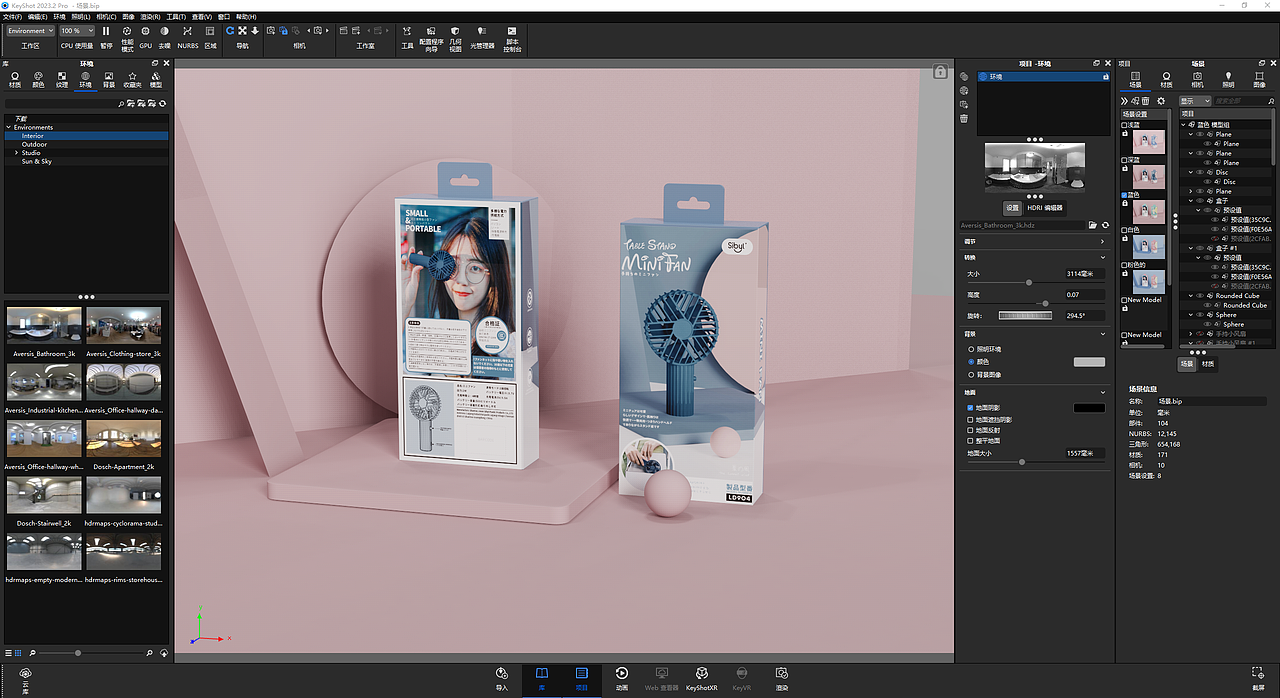Open the 云库 cloud library
The width and height of the screenshot is (1280, 698).
pyautogui.click(x=25, y=679)
